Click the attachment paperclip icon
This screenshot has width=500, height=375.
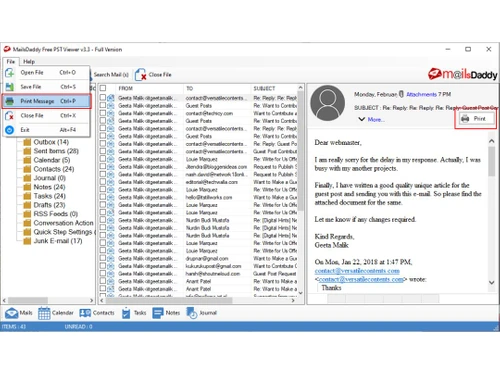pos(401,94)
